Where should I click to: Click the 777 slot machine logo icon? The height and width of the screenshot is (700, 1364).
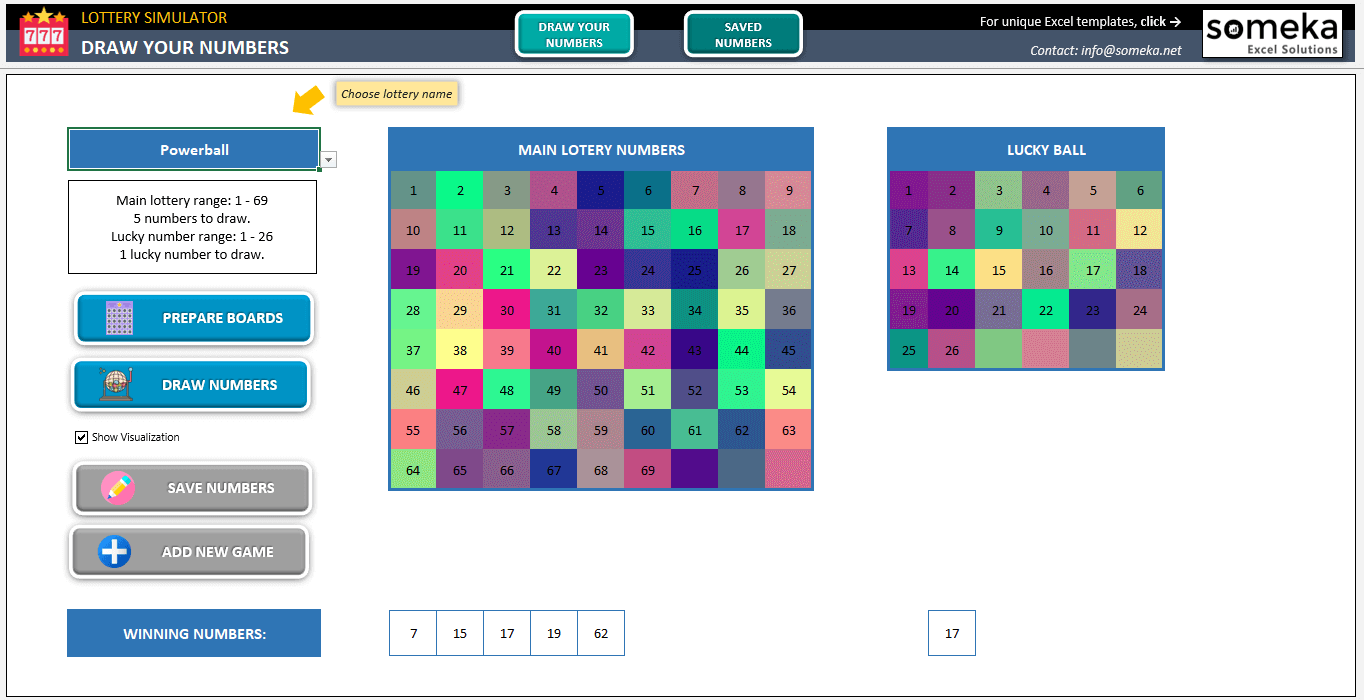44,32
